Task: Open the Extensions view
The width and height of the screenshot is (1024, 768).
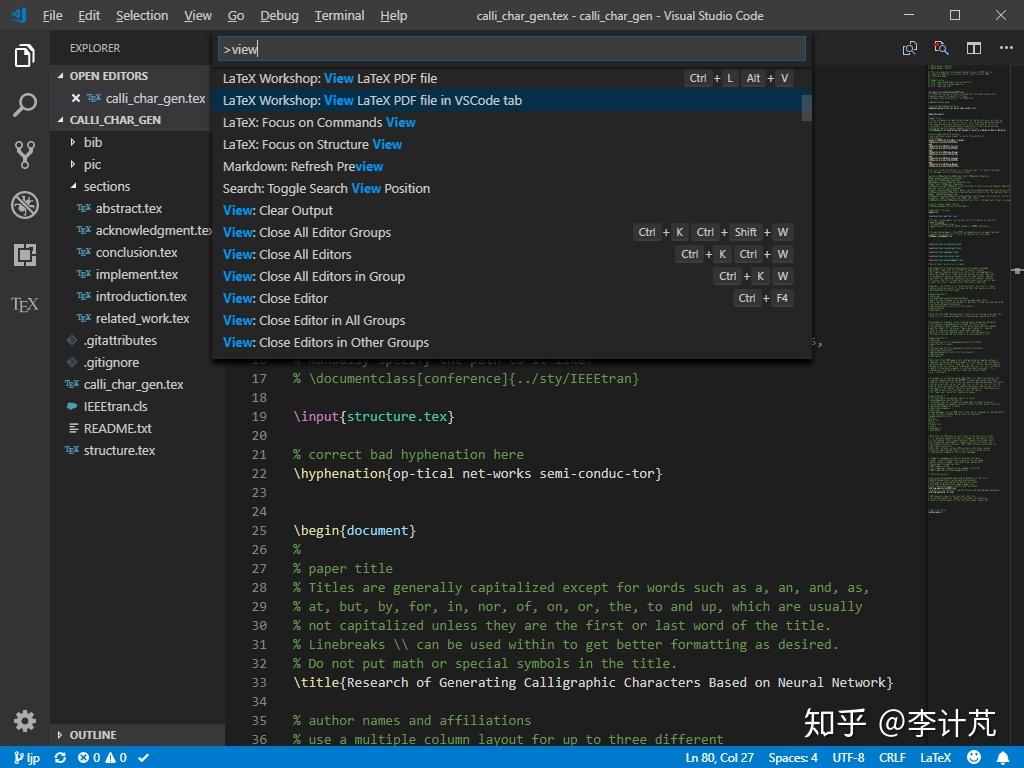Action: tap(24, 254)
